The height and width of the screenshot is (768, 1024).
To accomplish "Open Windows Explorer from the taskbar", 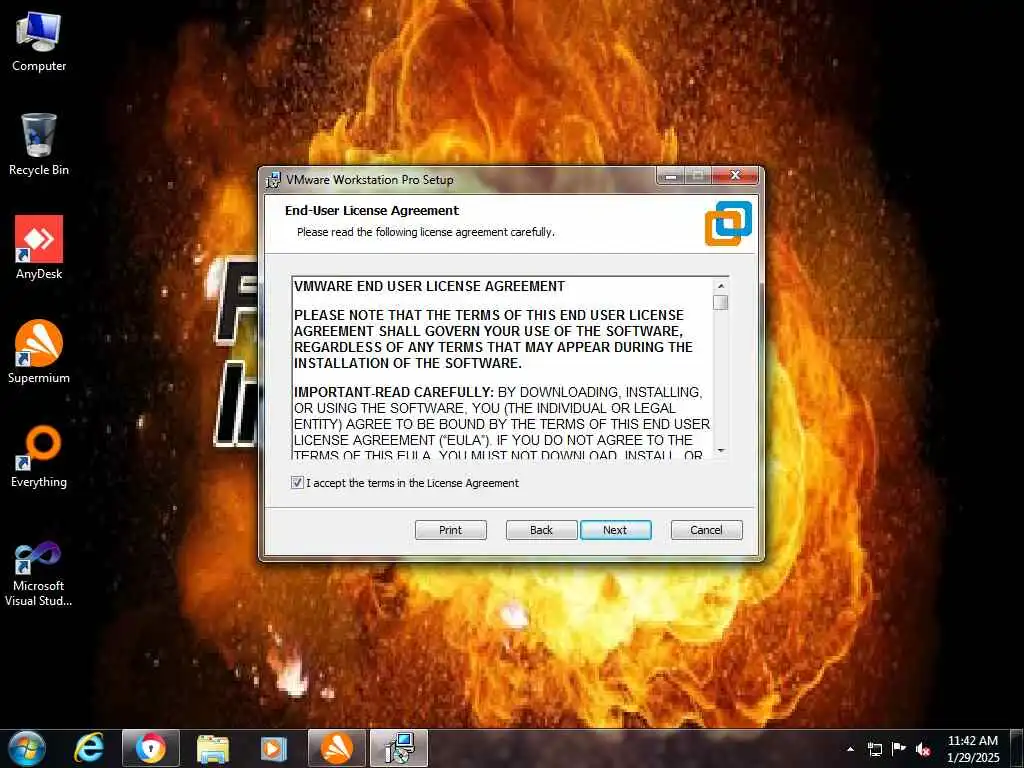I will click(x=213, y=748).
